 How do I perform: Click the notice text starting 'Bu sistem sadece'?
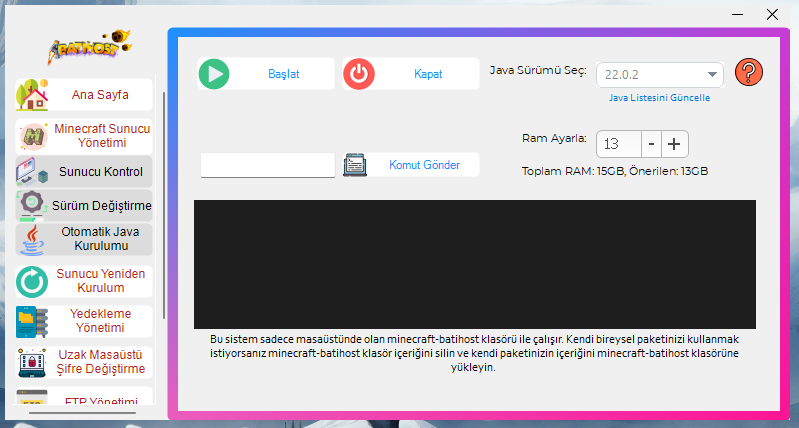tap(474, 353)
